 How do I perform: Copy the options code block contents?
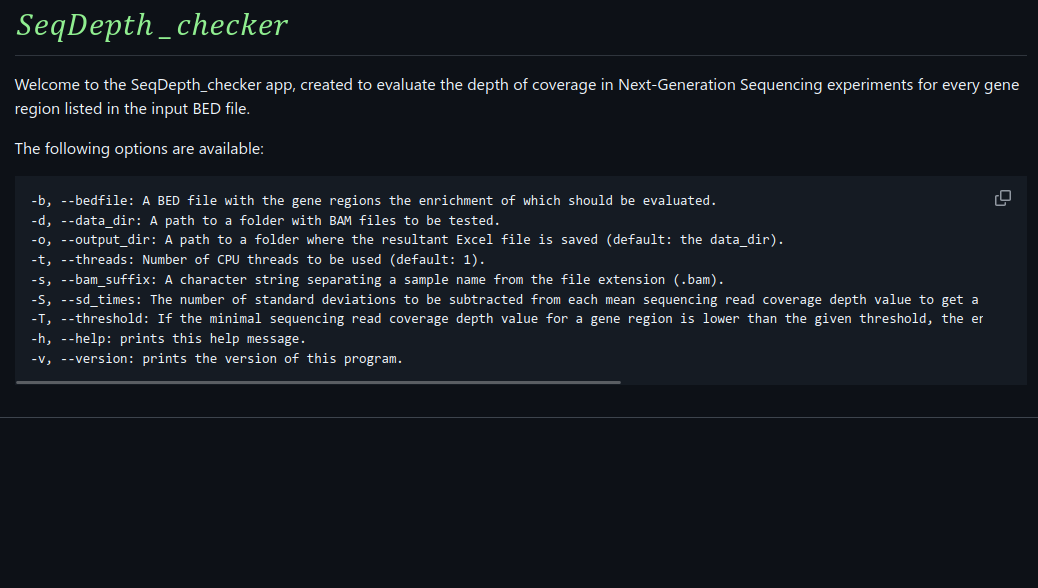point(1002,198)
